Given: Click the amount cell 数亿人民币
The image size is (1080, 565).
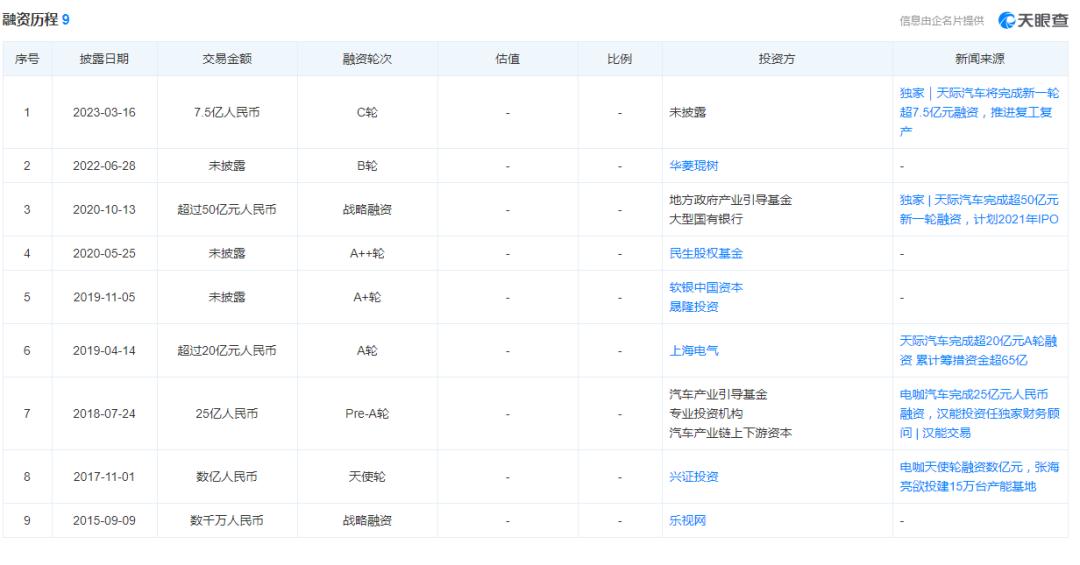Looking at the screenshot, I should tap(227, 477).
